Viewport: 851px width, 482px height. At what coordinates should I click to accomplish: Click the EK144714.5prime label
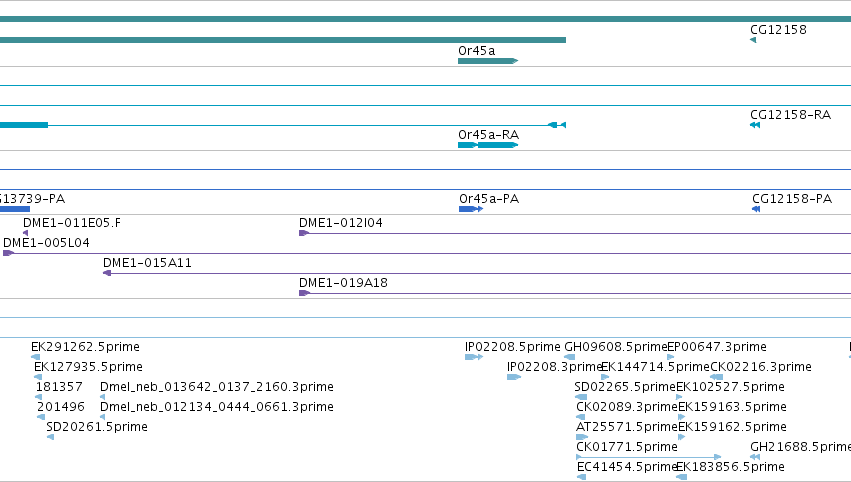coord(656,366)
